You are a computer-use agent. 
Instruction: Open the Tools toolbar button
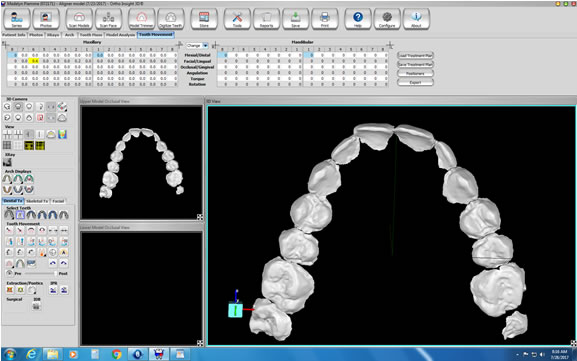[237, 19]
